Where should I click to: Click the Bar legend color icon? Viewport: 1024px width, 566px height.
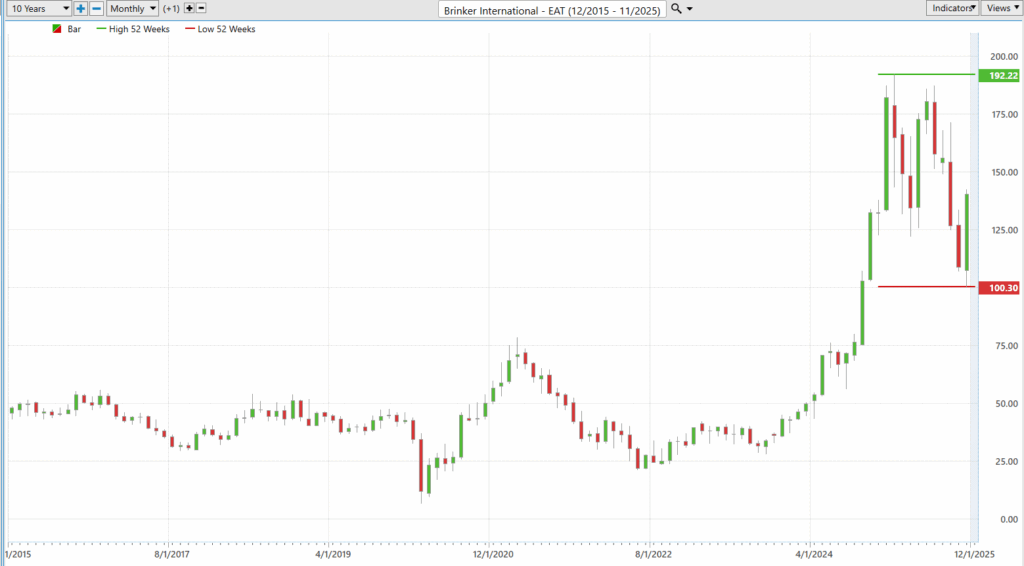57,29
